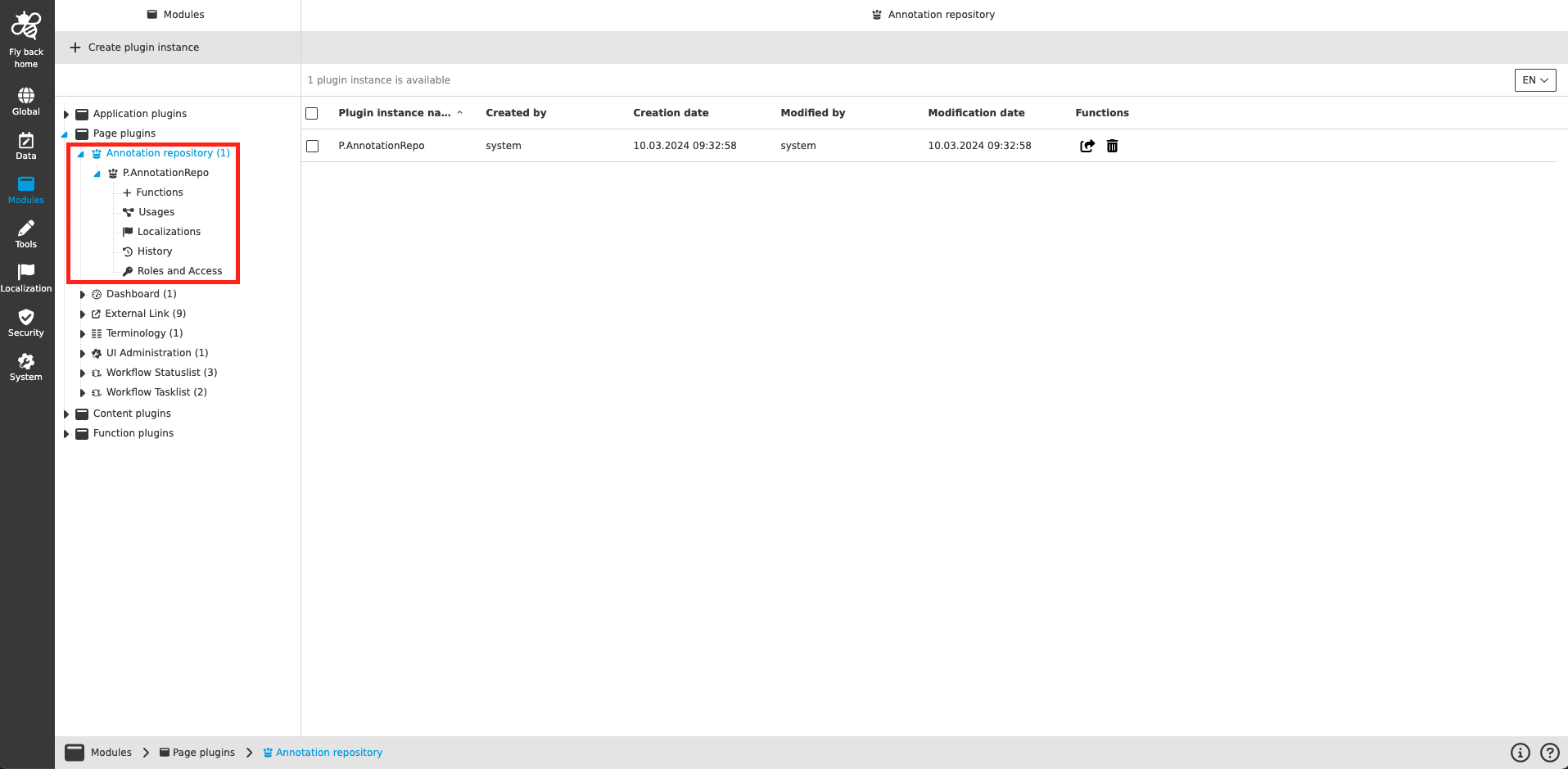Open the Global settings section

[x=25, y=100]
